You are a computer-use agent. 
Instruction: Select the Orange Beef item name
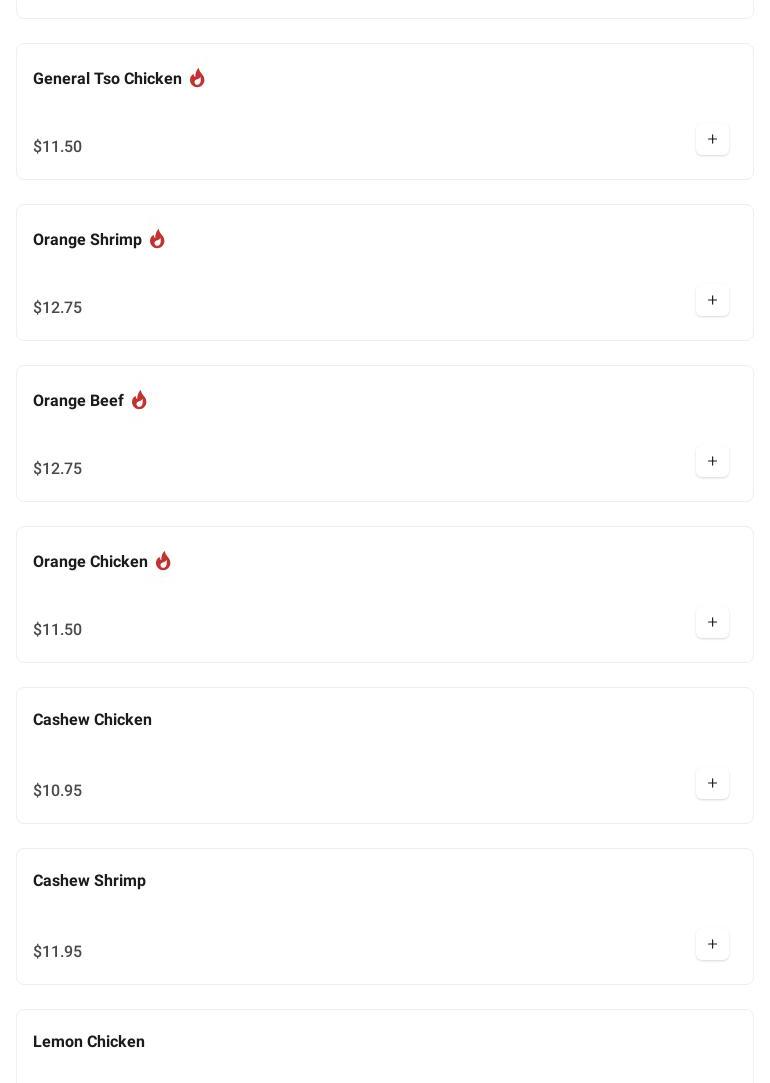coord(78,401)
